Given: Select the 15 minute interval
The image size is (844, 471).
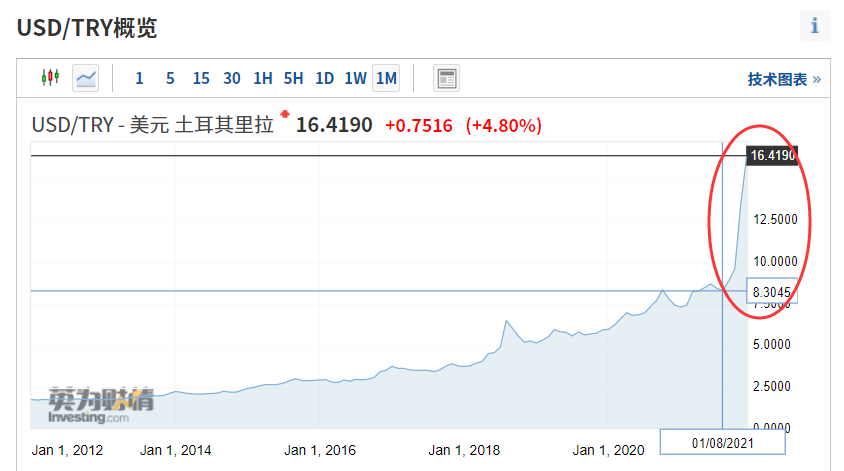Looking at the screenshot, I should tap(201, 78).
